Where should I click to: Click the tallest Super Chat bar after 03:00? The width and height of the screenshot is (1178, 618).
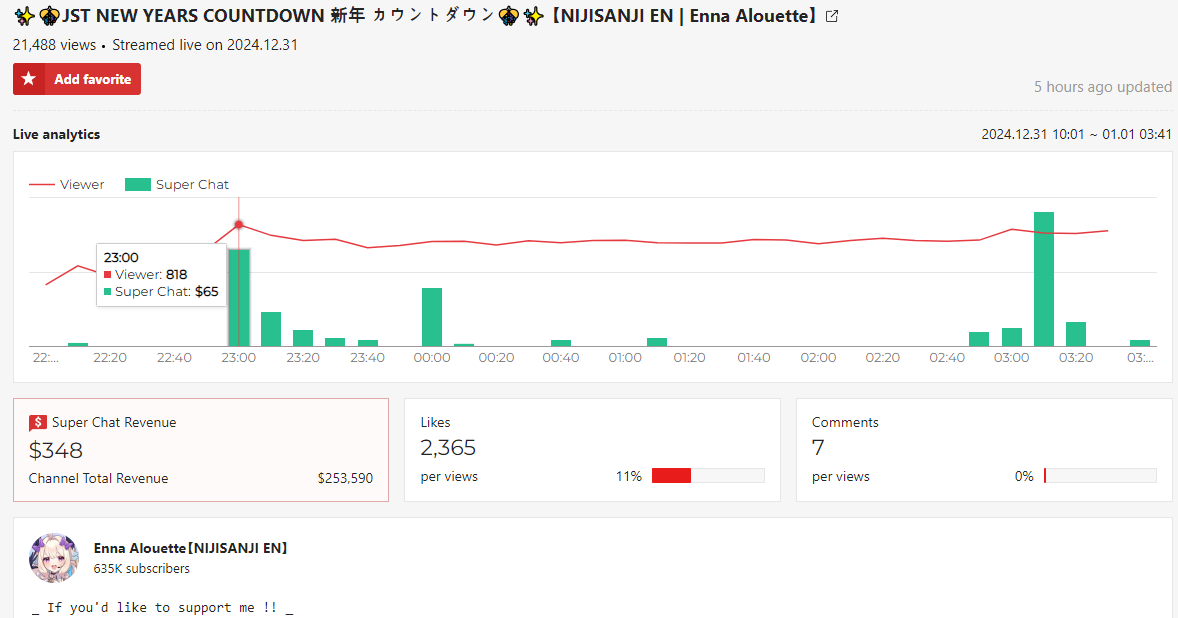click(1044, 279)
